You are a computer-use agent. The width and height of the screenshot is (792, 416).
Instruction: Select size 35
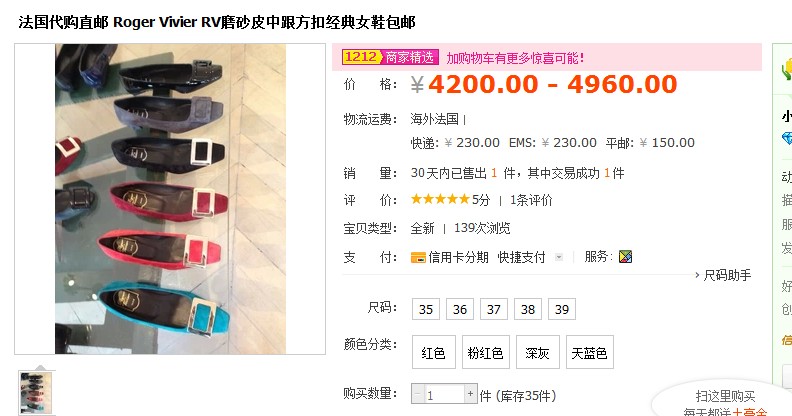426,309
